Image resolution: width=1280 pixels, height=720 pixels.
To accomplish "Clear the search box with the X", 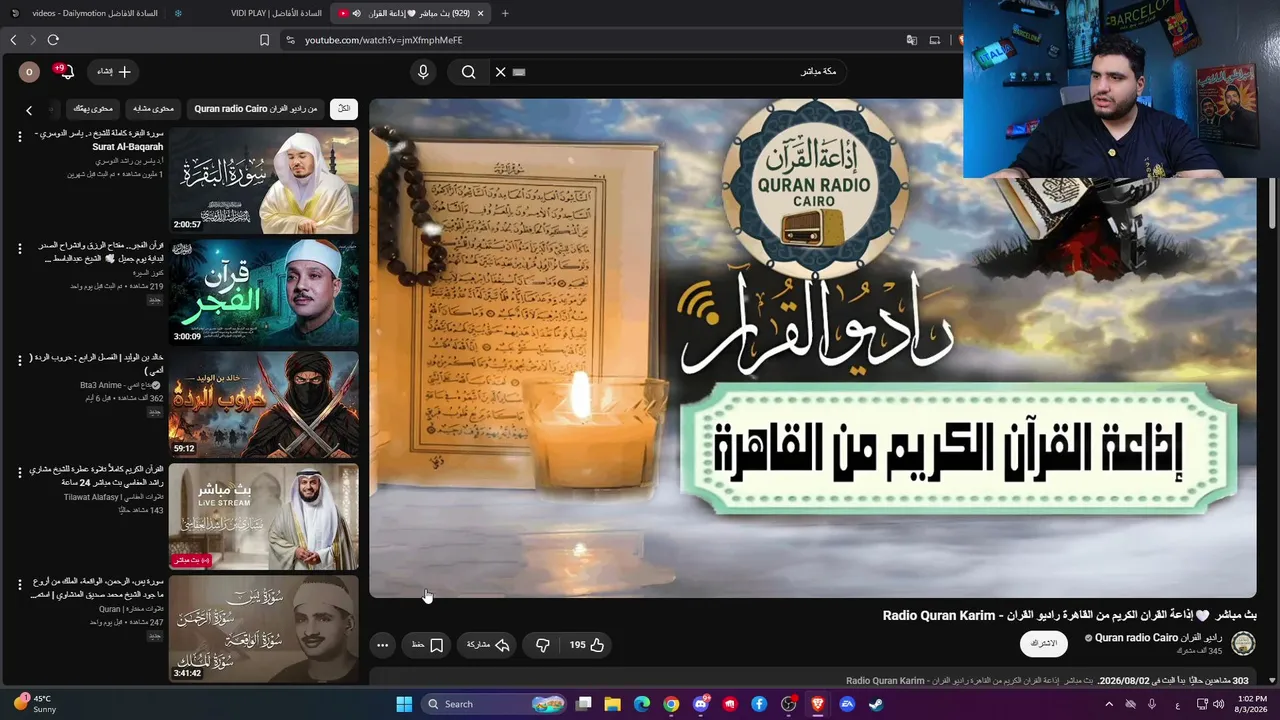I will pyautogui.click(x=501, y=72).
